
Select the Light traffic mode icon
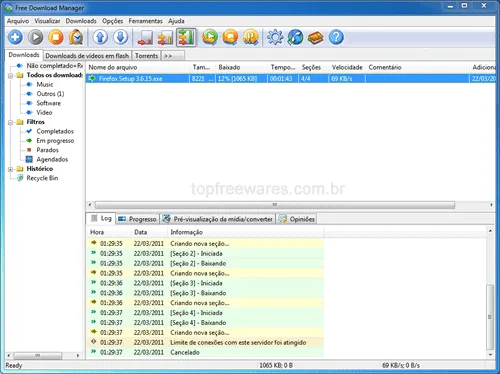point(145,37)
